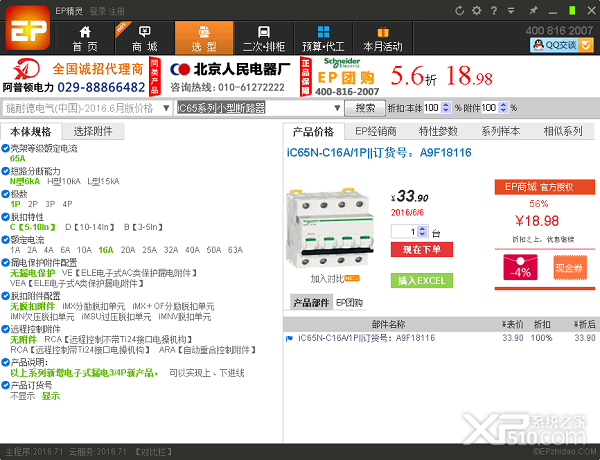Adjust 本体 discount spinner
Screen dimensions: 600x460
click(446, 108)
